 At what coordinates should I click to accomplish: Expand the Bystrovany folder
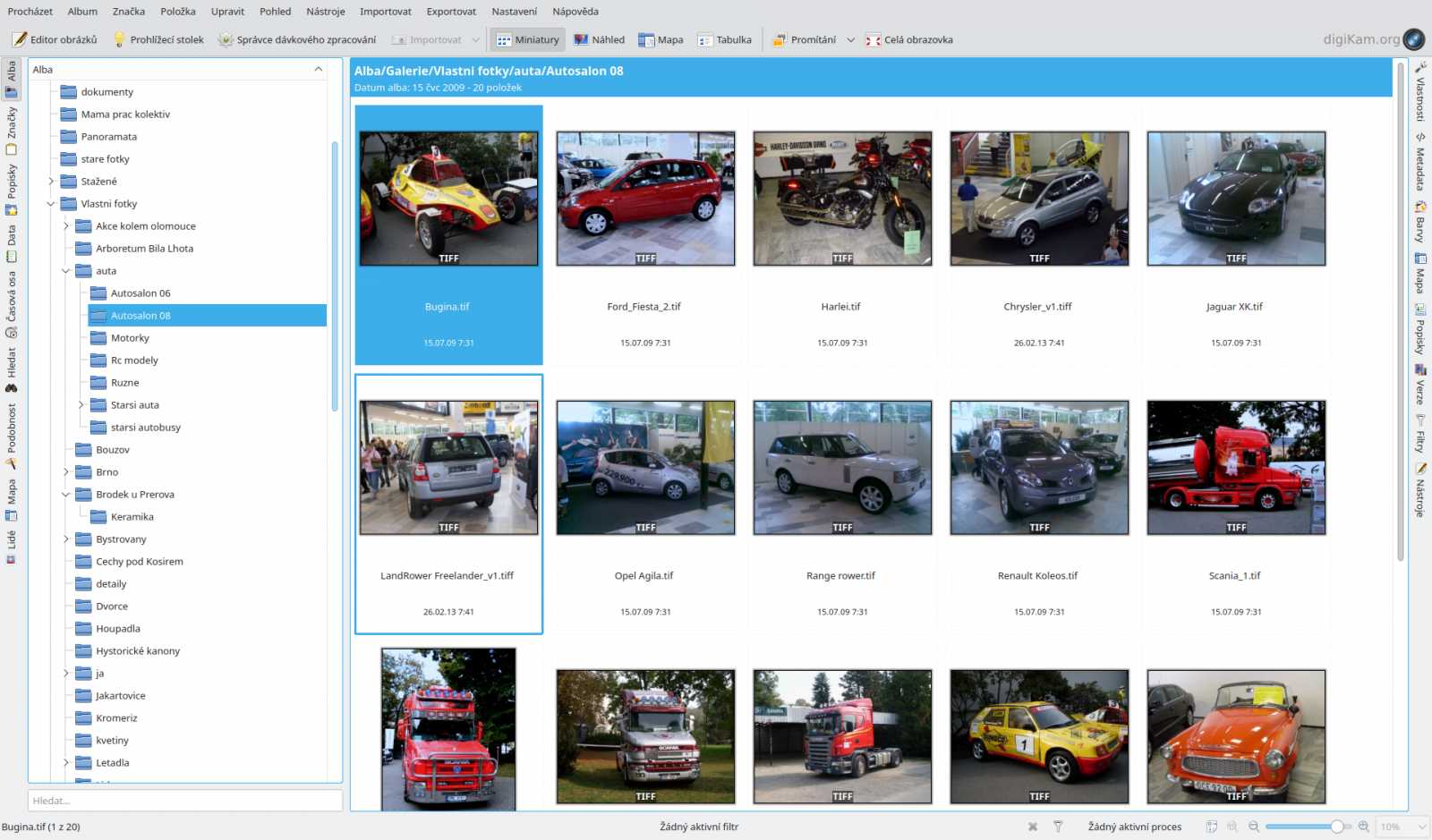pyautogui.click(x=66, y=539)
